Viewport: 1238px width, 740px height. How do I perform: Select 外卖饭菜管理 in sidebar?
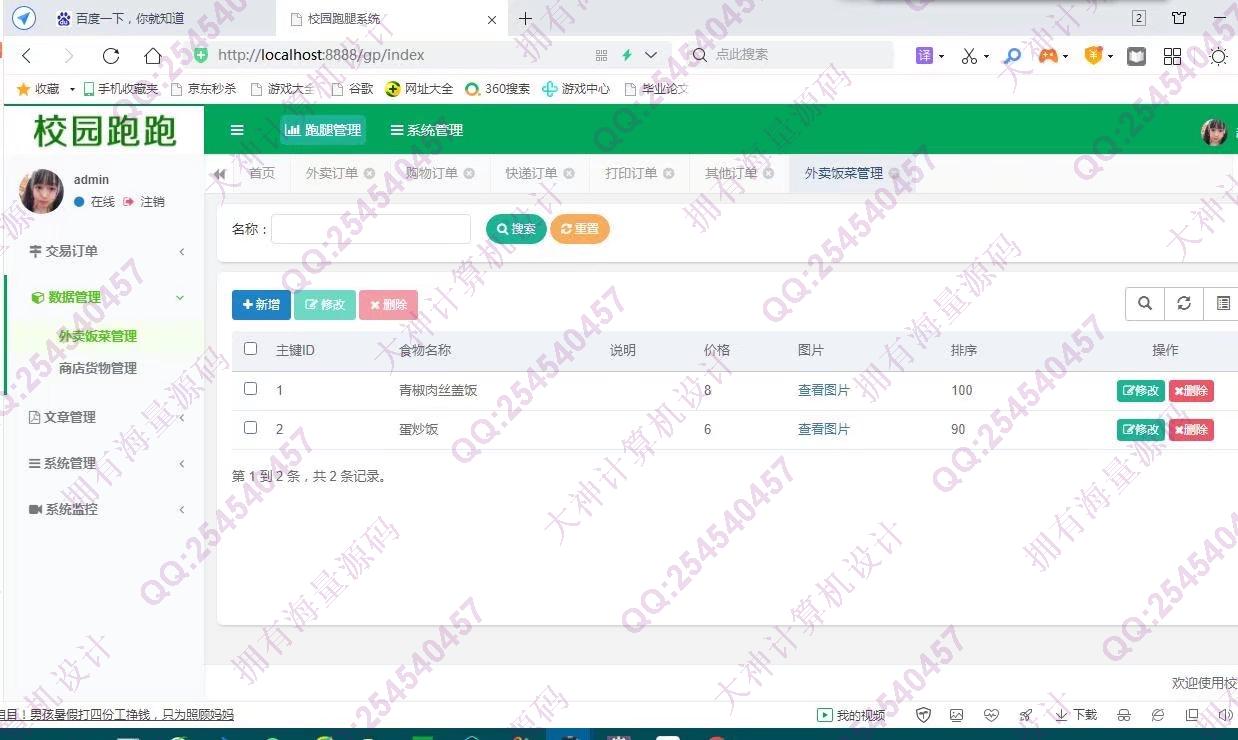[97, 337]
